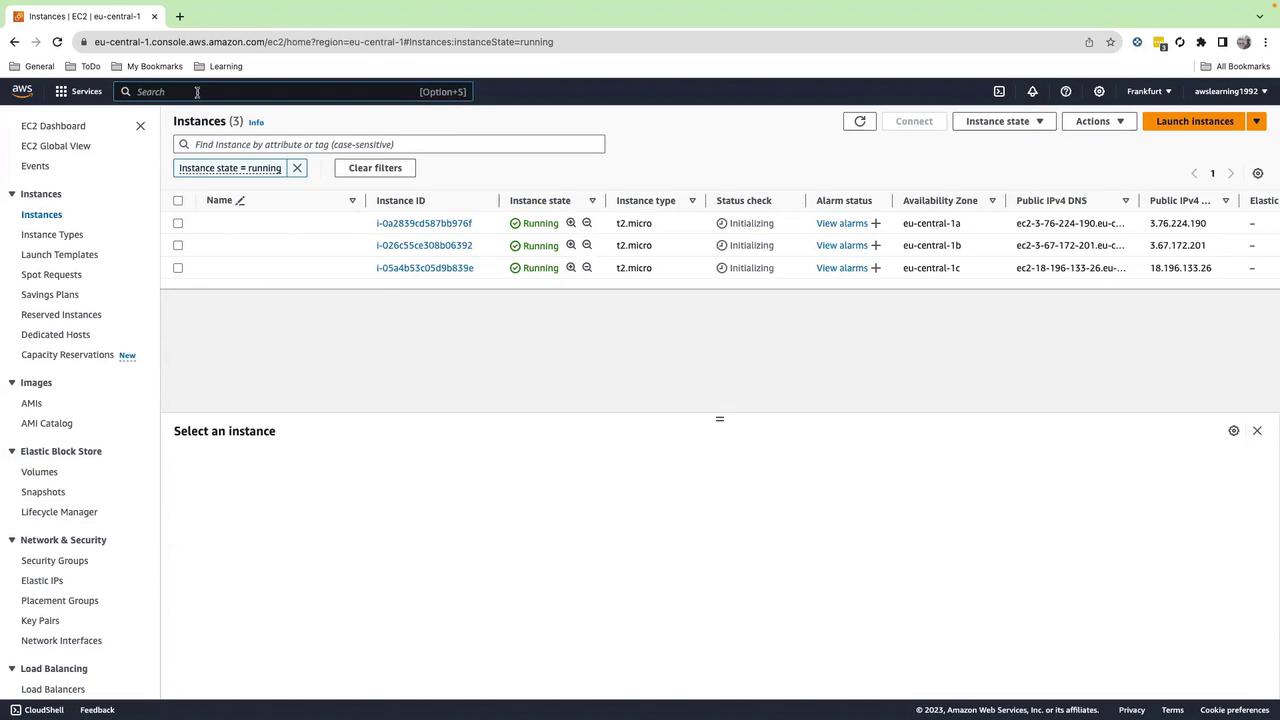
Task: Zoom-in filter icon for instance i-026c55ce308b06392
Action: (571, 245)
